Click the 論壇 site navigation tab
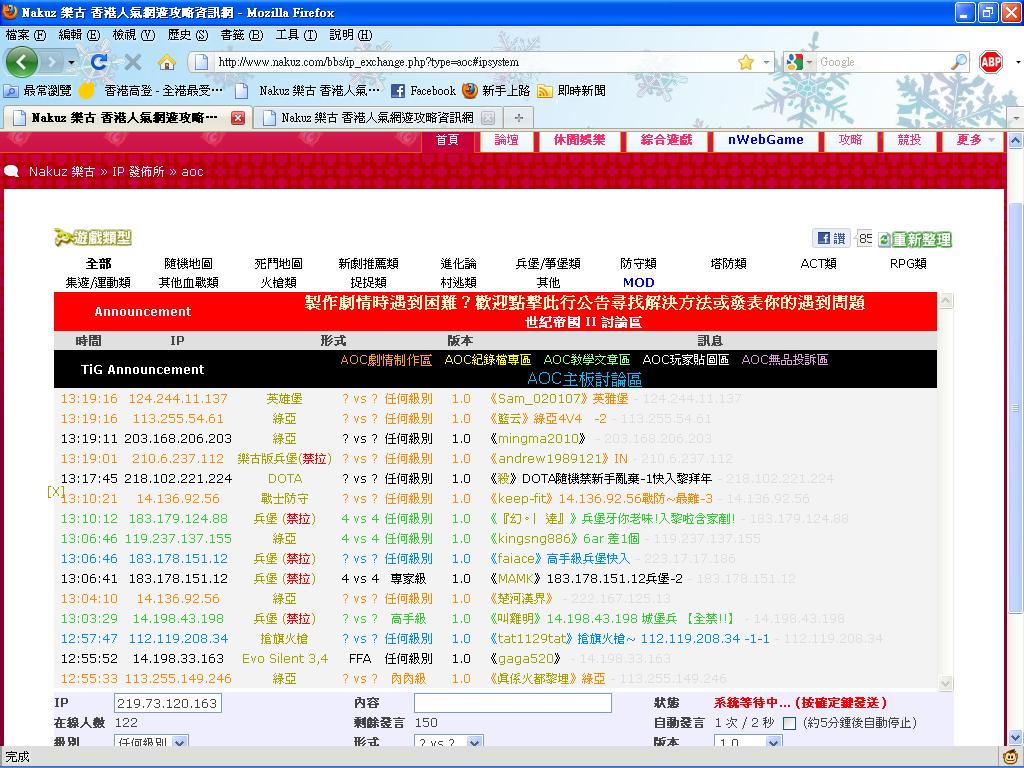This screenshot has width=1024, height=768. coord(507,140)
